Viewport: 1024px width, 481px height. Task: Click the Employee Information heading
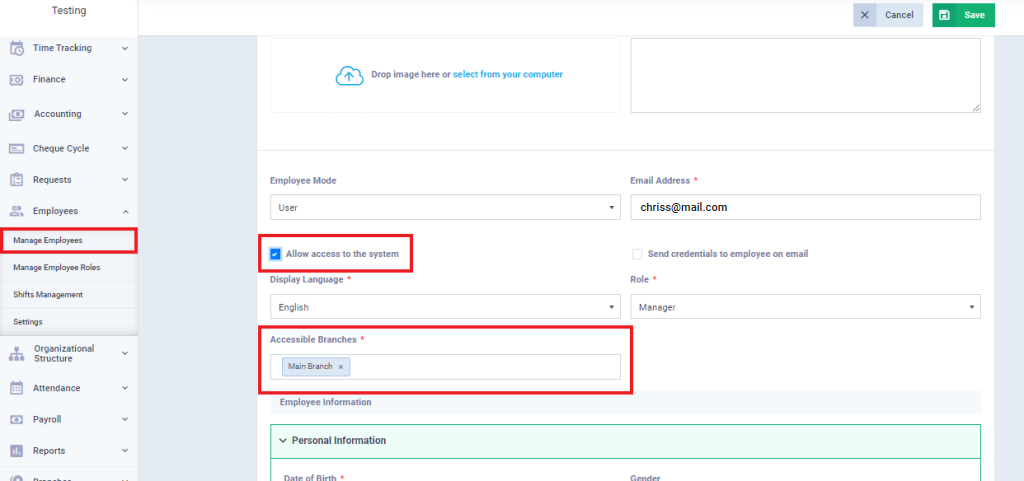326,403
